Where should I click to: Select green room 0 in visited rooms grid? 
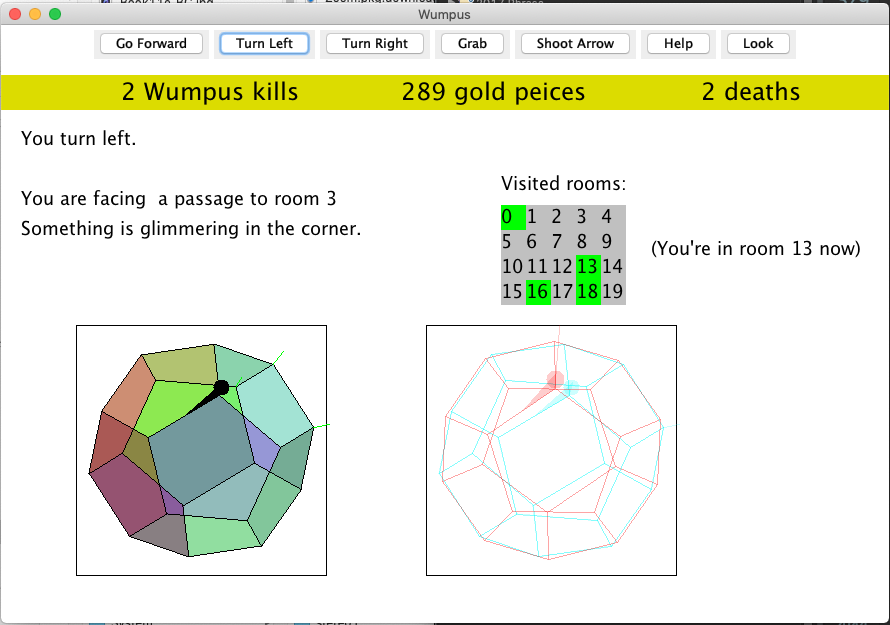point(511,217)
